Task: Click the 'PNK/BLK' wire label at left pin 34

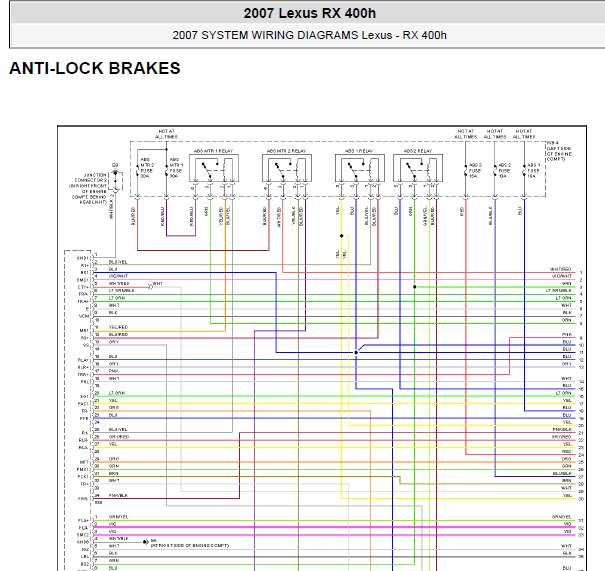Action: pos(118,495)
